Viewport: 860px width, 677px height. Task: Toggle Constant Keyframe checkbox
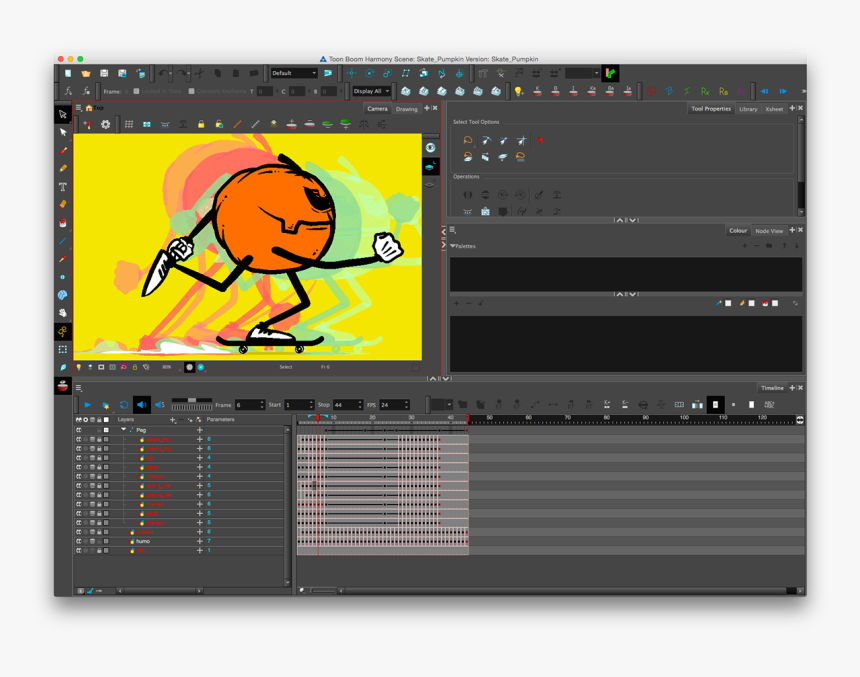(x=191, y=92)
